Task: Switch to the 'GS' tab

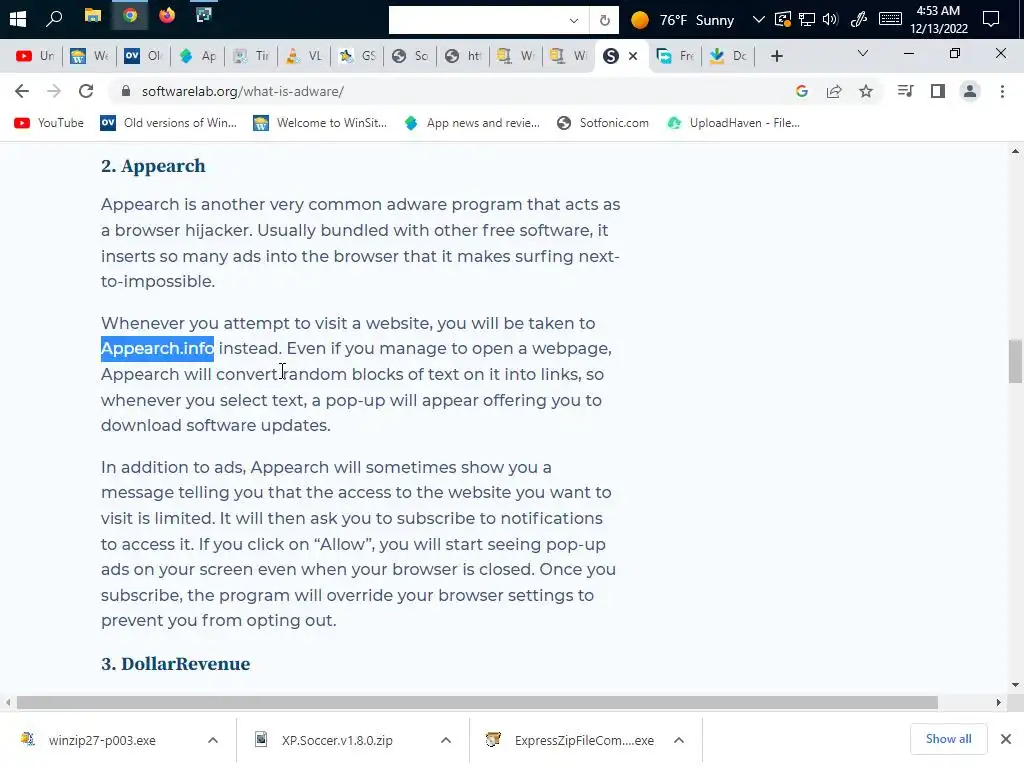Action: pyautogui.click(x=357, y=56)
